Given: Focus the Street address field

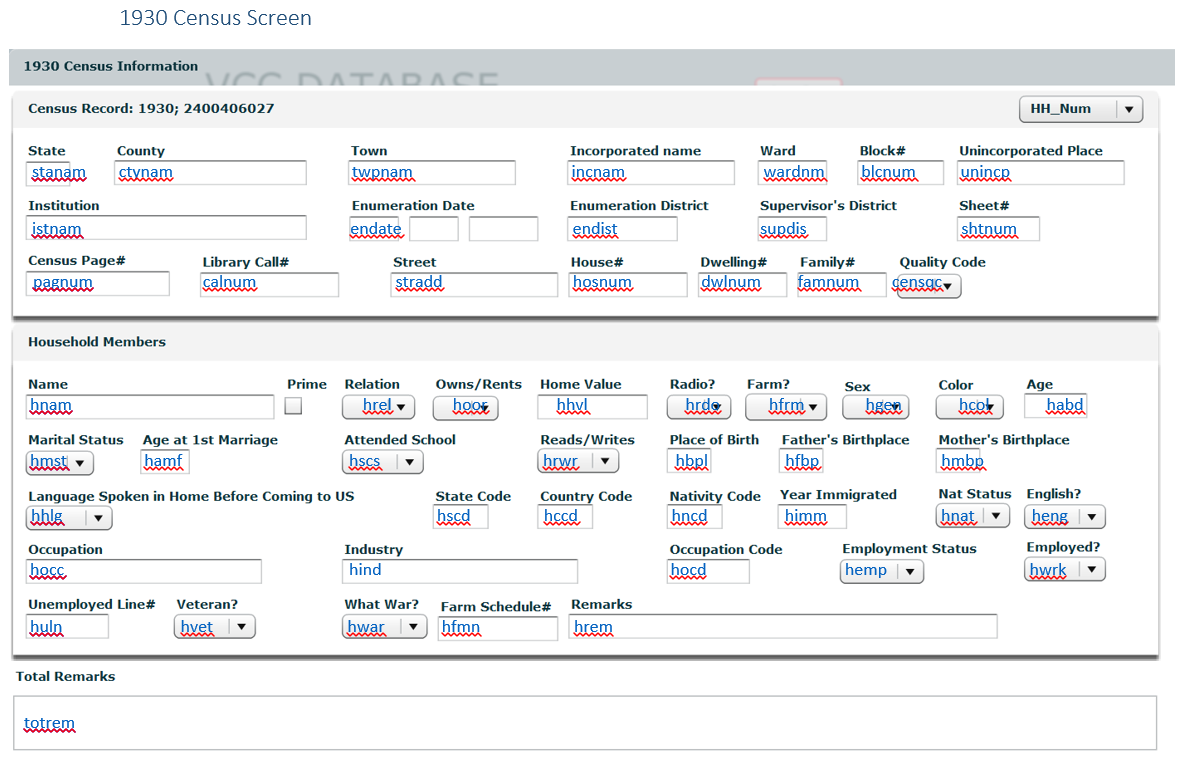Looking at the screenshot, I should click(x=474, y=284).
